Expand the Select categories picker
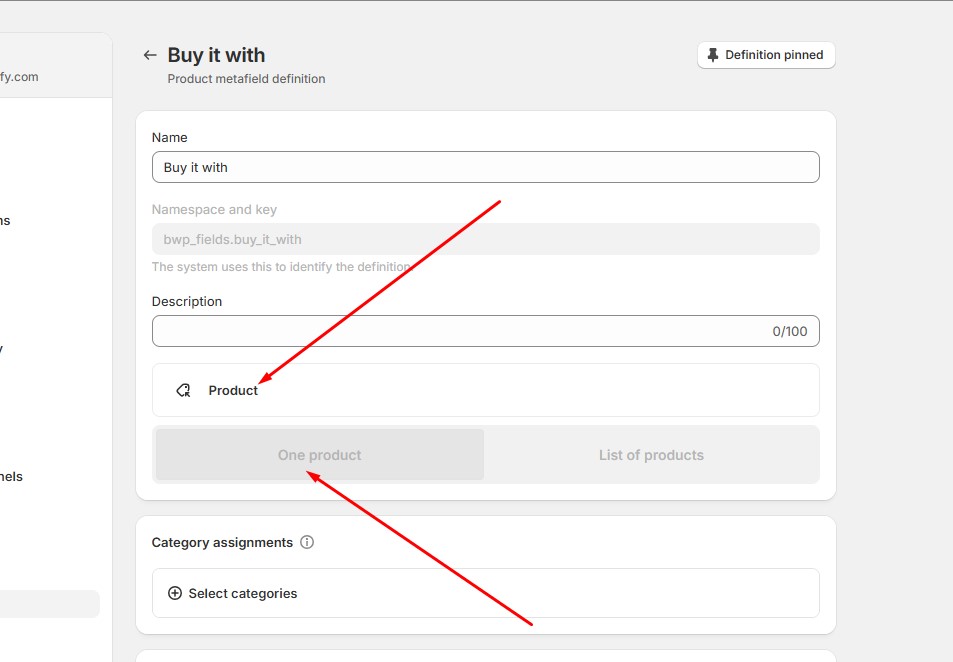The image size is (953, 662). click(x=485, y=593)
